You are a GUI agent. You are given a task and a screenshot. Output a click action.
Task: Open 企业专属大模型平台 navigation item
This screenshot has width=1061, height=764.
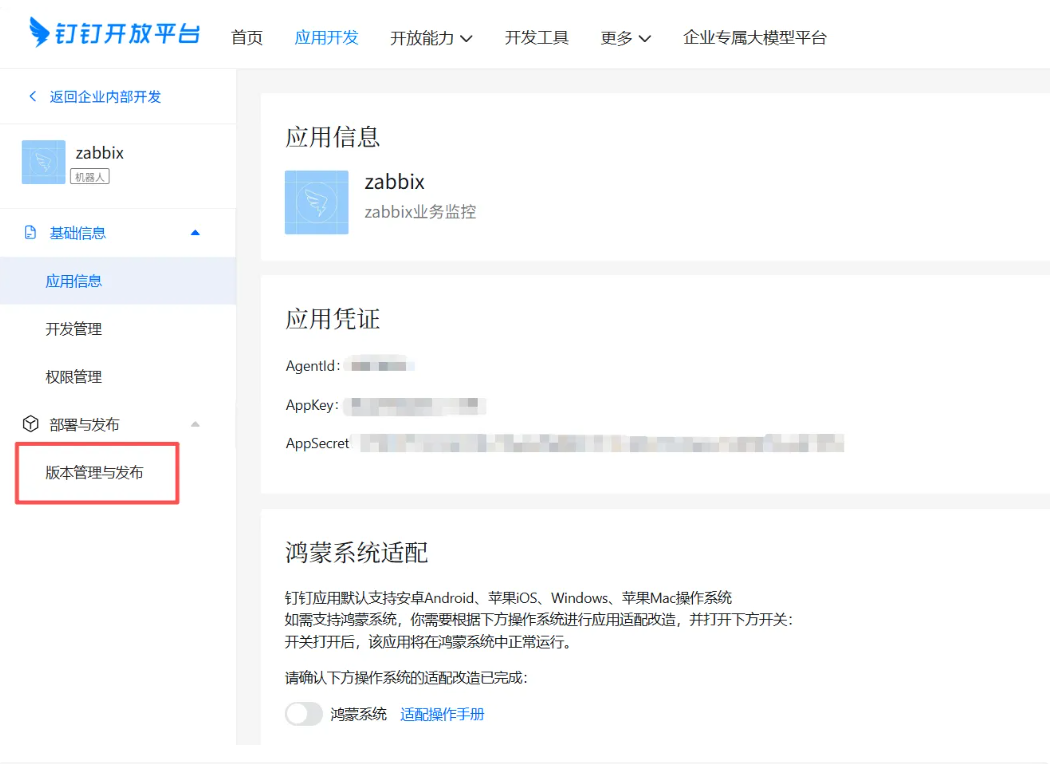(755, 38)
